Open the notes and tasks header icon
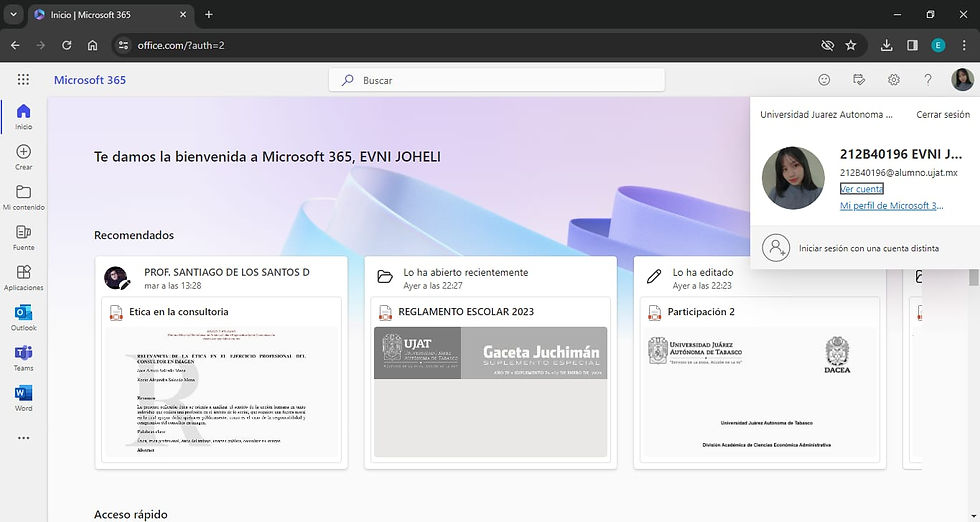 (859, 79)
